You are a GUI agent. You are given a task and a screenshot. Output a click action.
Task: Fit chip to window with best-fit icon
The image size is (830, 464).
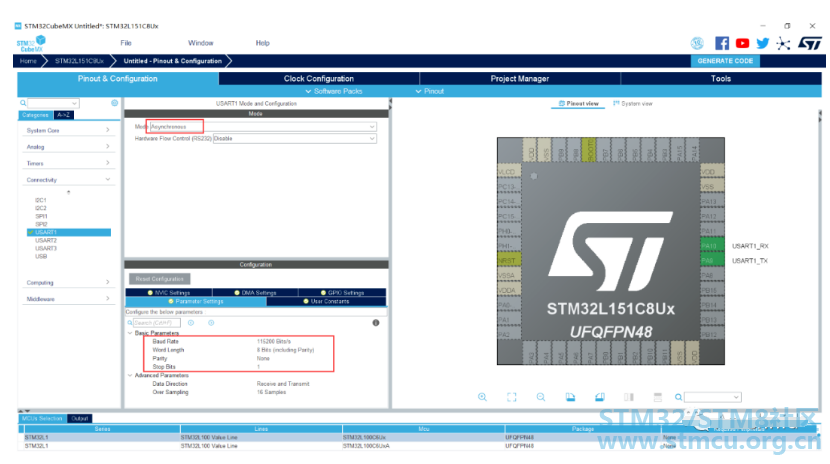[511, 397]
